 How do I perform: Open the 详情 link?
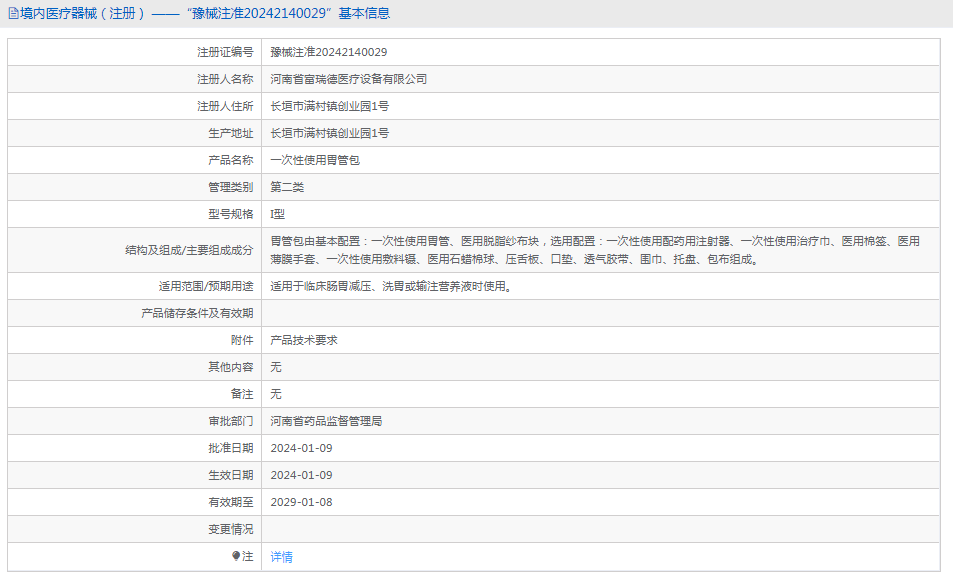(281, 556)
